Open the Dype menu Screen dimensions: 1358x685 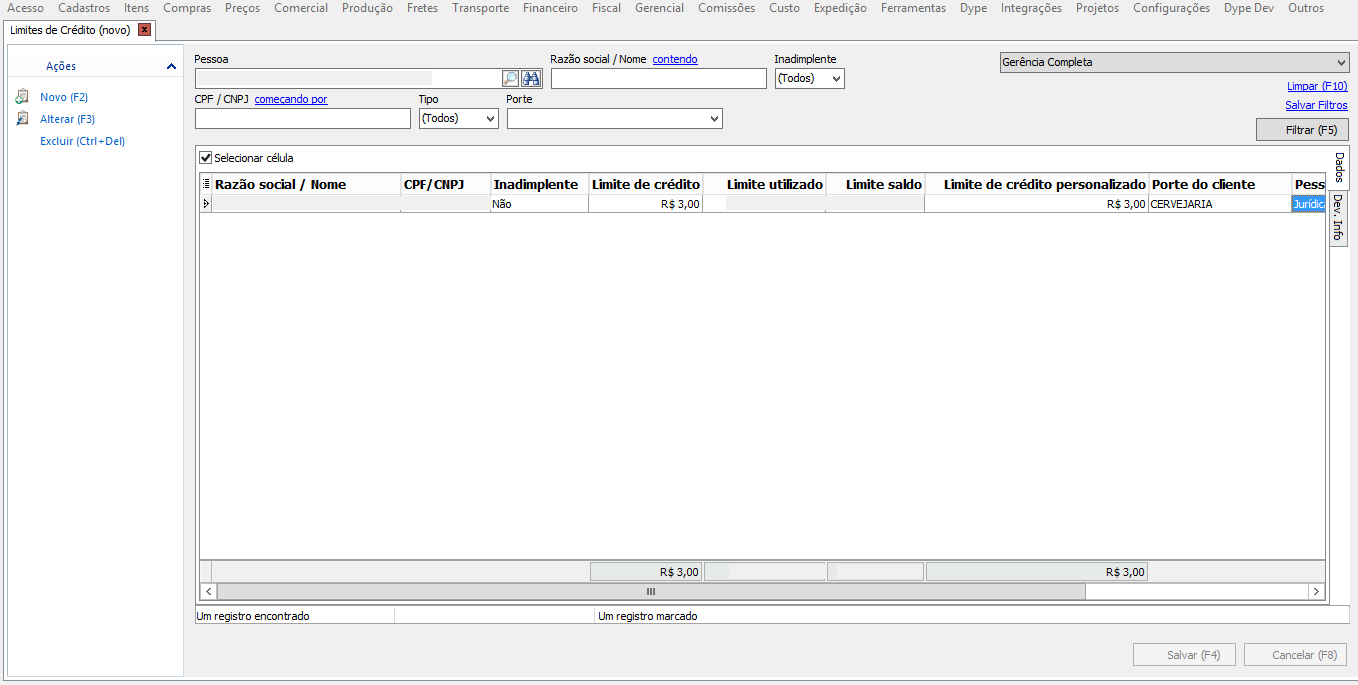coord(973,8)
